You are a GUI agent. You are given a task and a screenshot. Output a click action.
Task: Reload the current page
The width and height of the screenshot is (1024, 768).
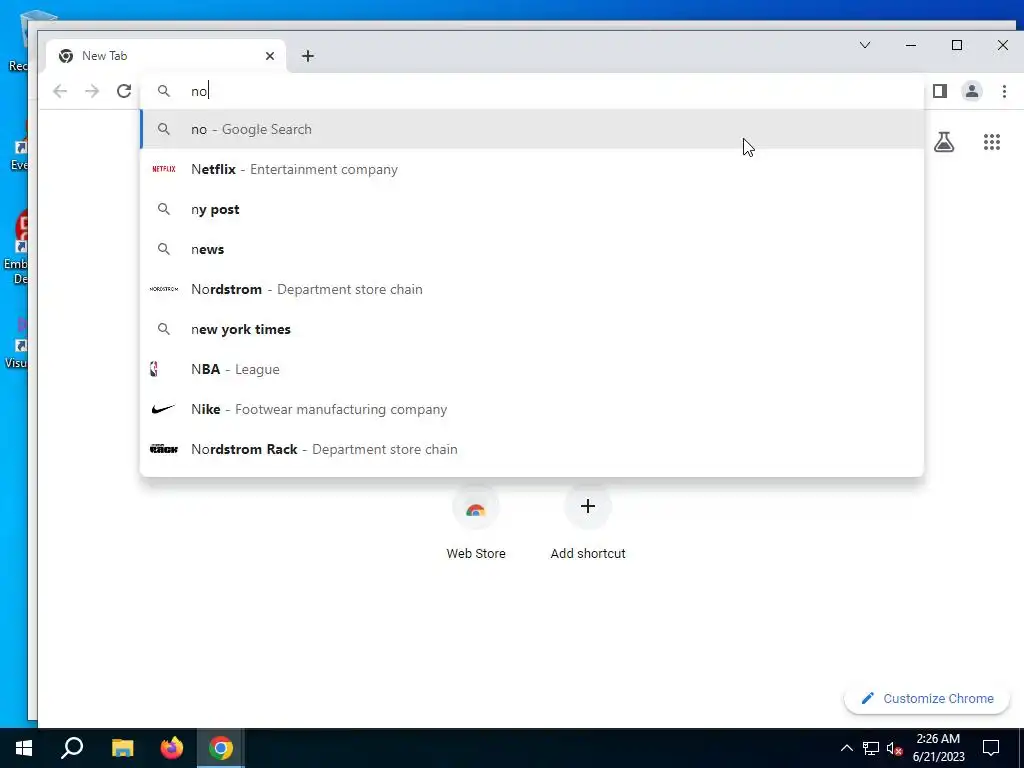coord(124,91)
